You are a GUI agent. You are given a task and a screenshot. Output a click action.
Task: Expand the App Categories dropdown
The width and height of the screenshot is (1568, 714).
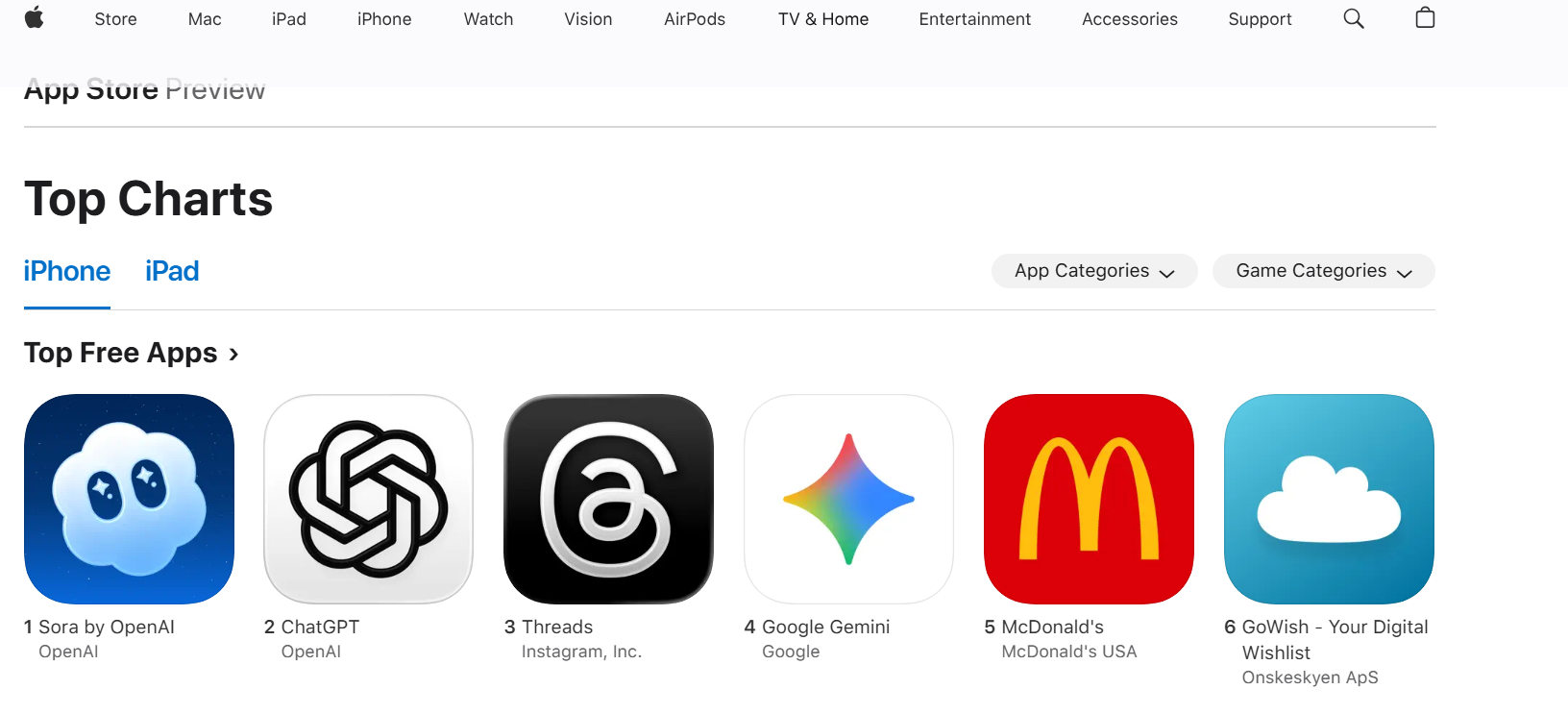click(1094, 271)
